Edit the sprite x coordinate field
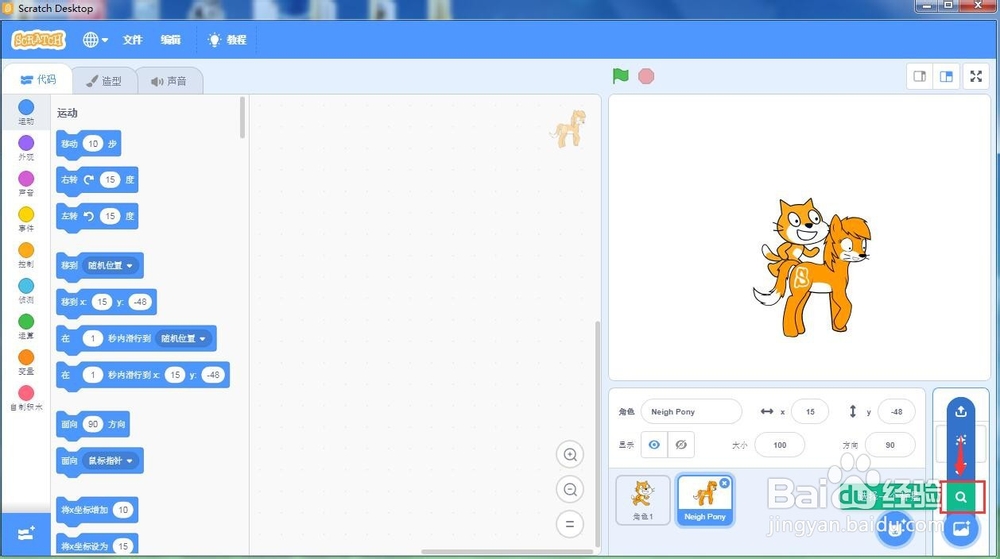The width and height of the screenshot is (1000, 559). [x=810, y=412]
